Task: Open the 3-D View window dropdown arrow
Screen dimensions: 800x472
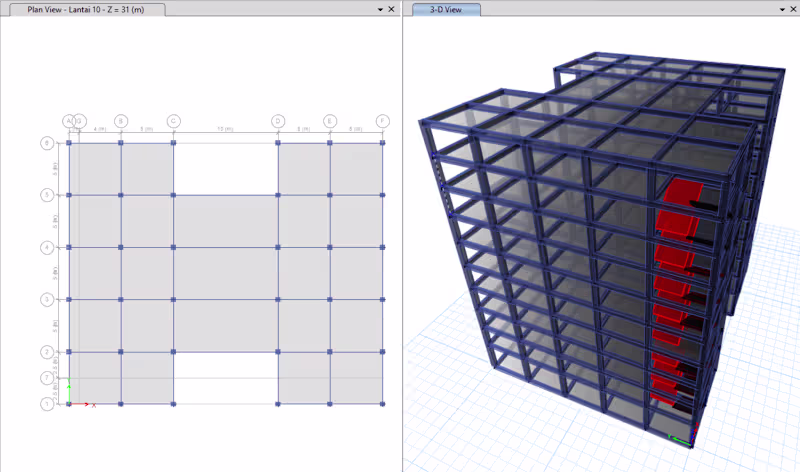Action: [782, 9]
